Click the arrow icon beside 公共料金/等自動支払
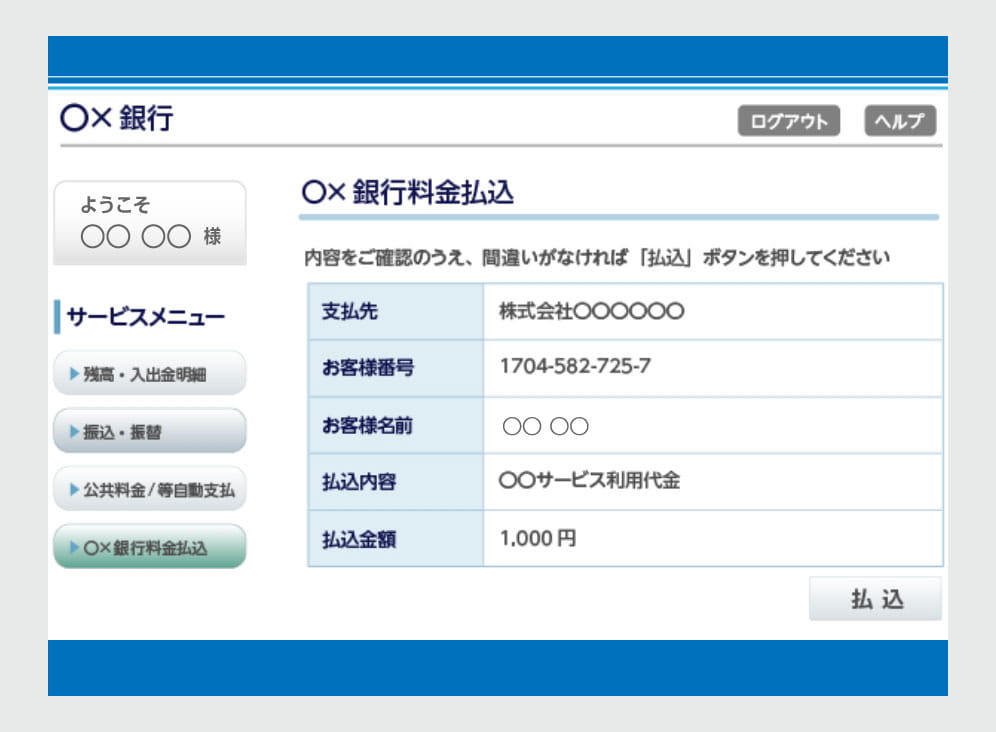The height and width of the screenshot is (732, 996). [x=74, y=490]
